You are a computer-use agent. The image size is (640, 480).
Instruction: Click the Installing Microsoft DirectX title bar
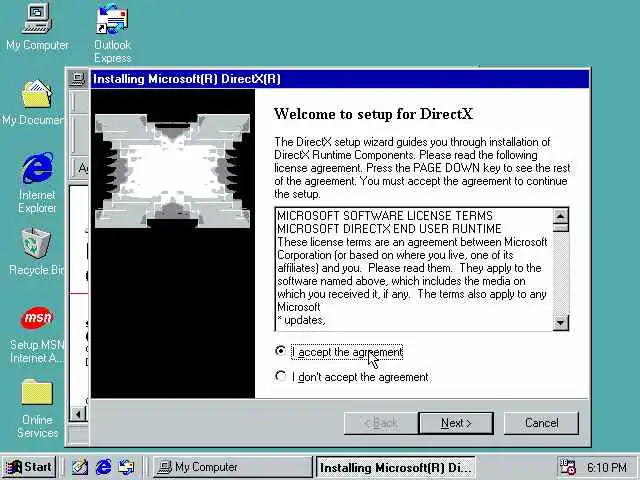coord(340,79)
